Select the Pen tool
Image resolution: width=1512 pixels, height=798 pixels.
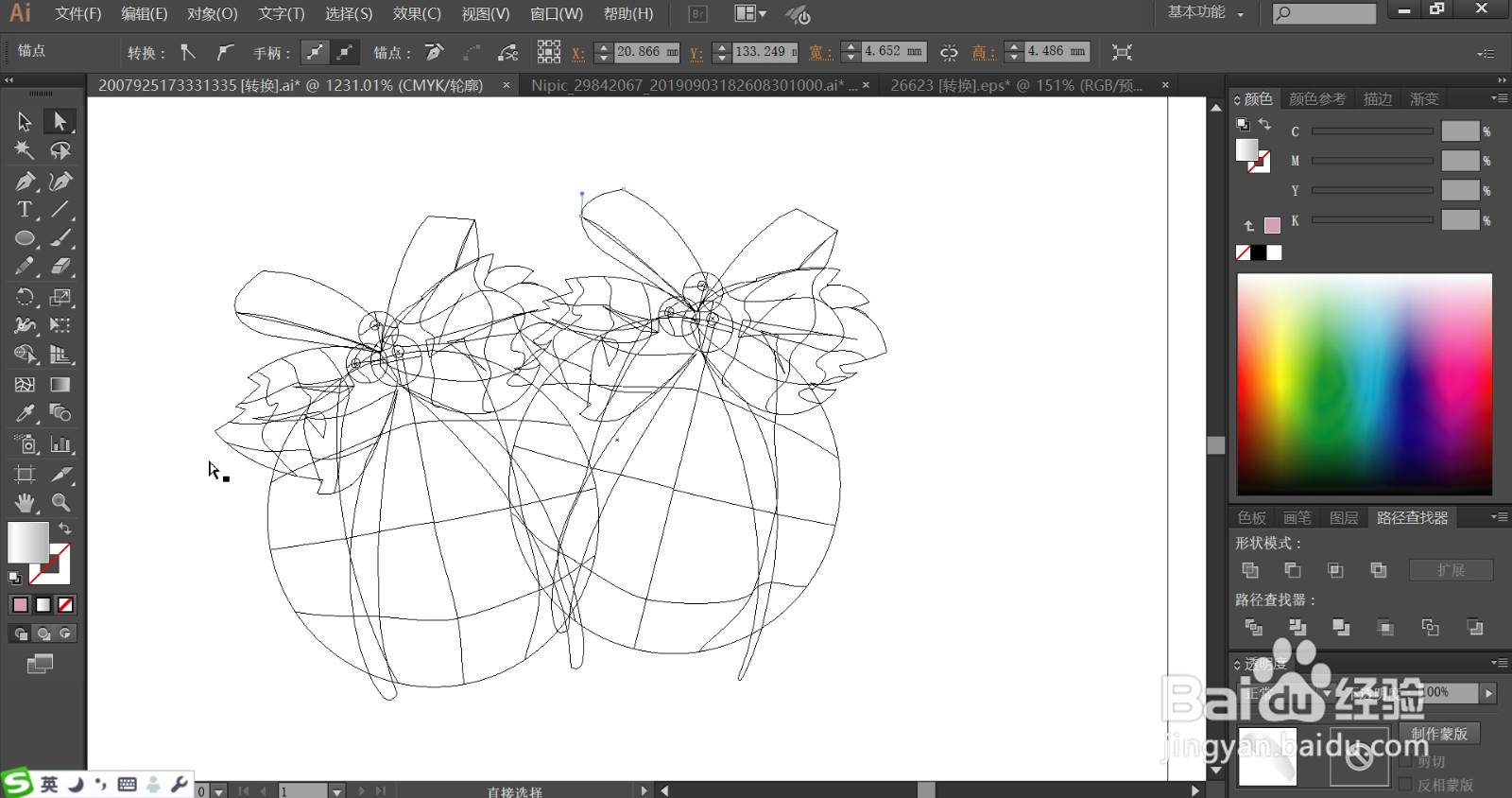[x=25, y=181]
